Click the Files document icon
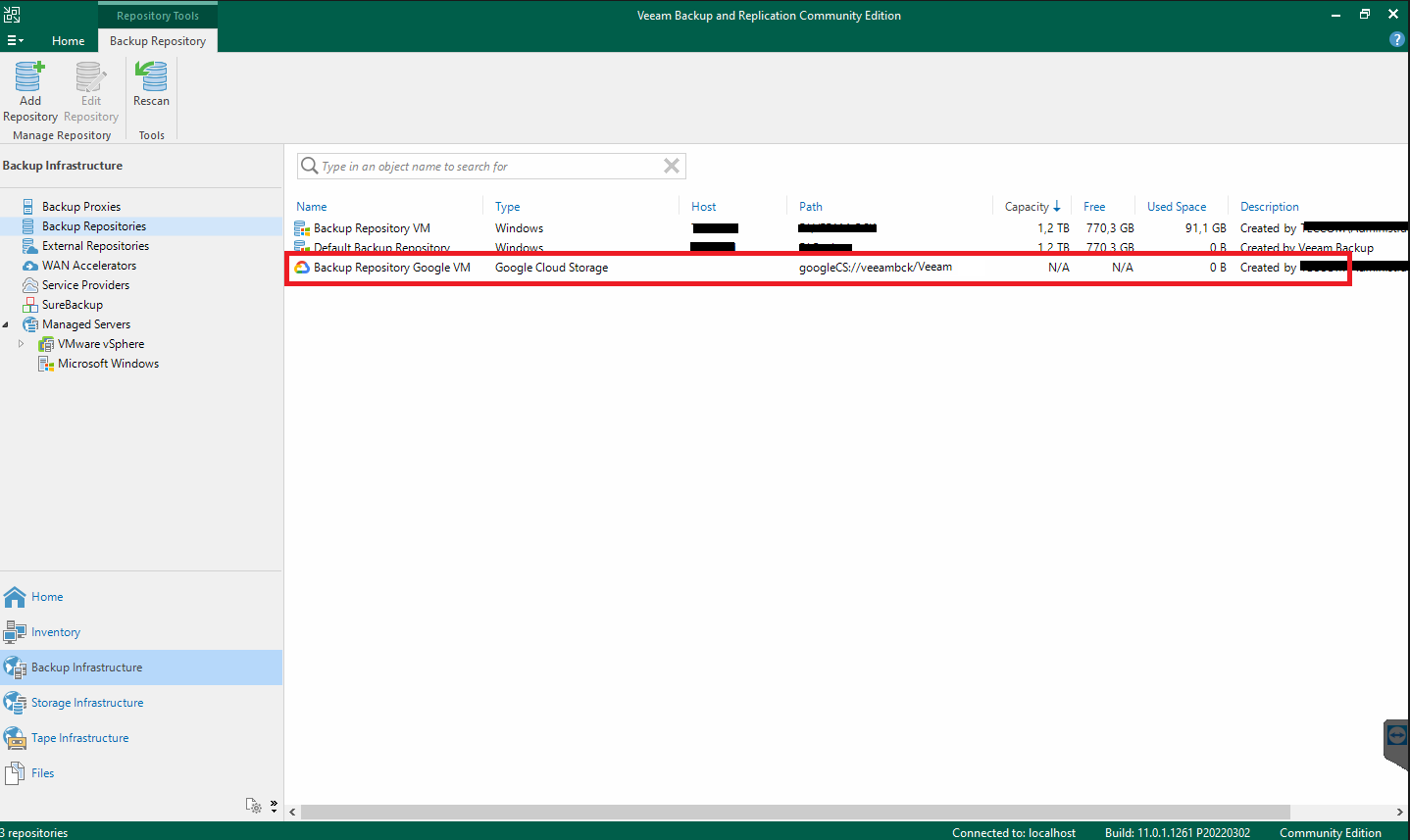The width and height of the screenshot is (1410, 840). click(15, 773)
